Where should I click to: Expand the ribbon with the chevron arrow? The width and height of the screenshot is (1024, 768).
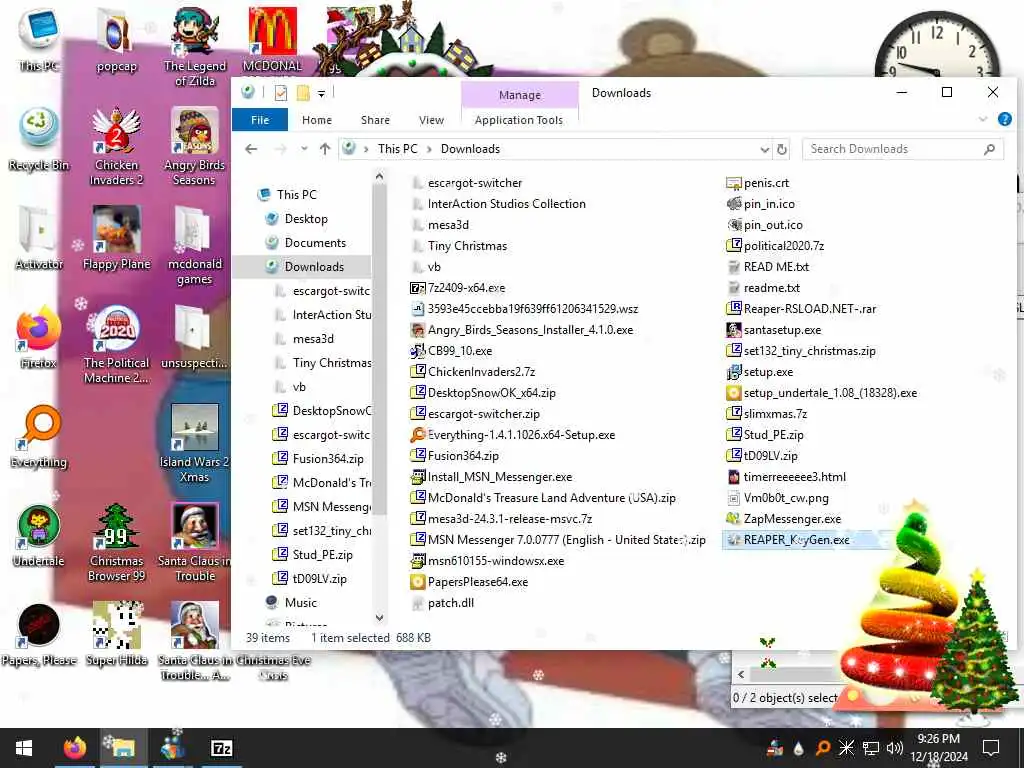click(983, 120)
